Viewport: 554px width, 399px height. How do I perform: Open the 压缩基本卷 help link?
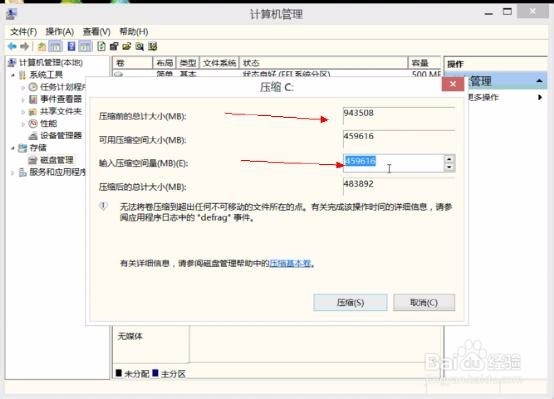[x=290, y=263]
